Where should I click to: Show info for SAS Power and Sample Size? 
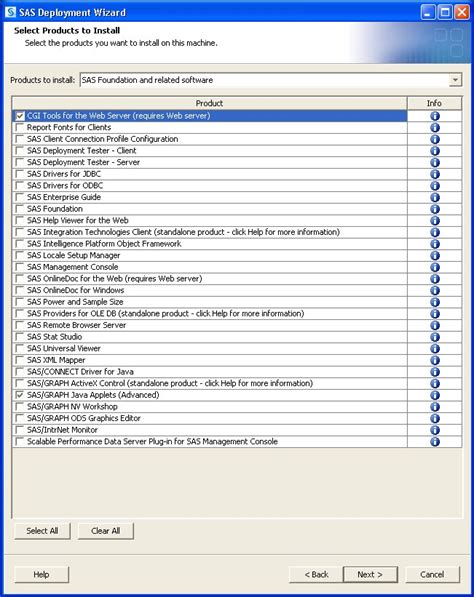(x=435, y=302)
